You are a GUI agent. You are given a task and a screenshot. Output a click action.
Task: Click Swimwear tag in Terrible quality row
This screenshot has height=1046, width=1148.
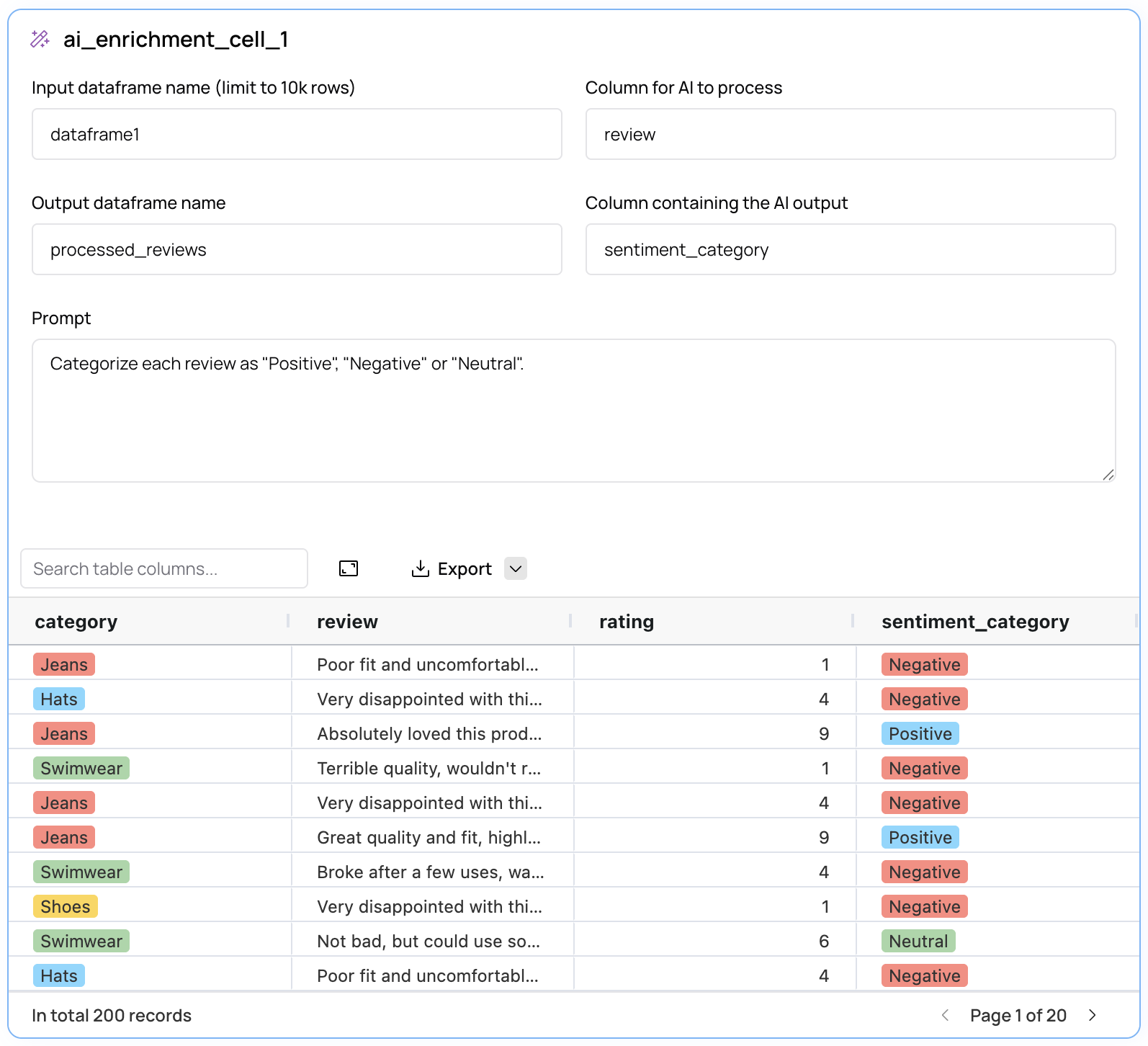[x=81, y=768]
